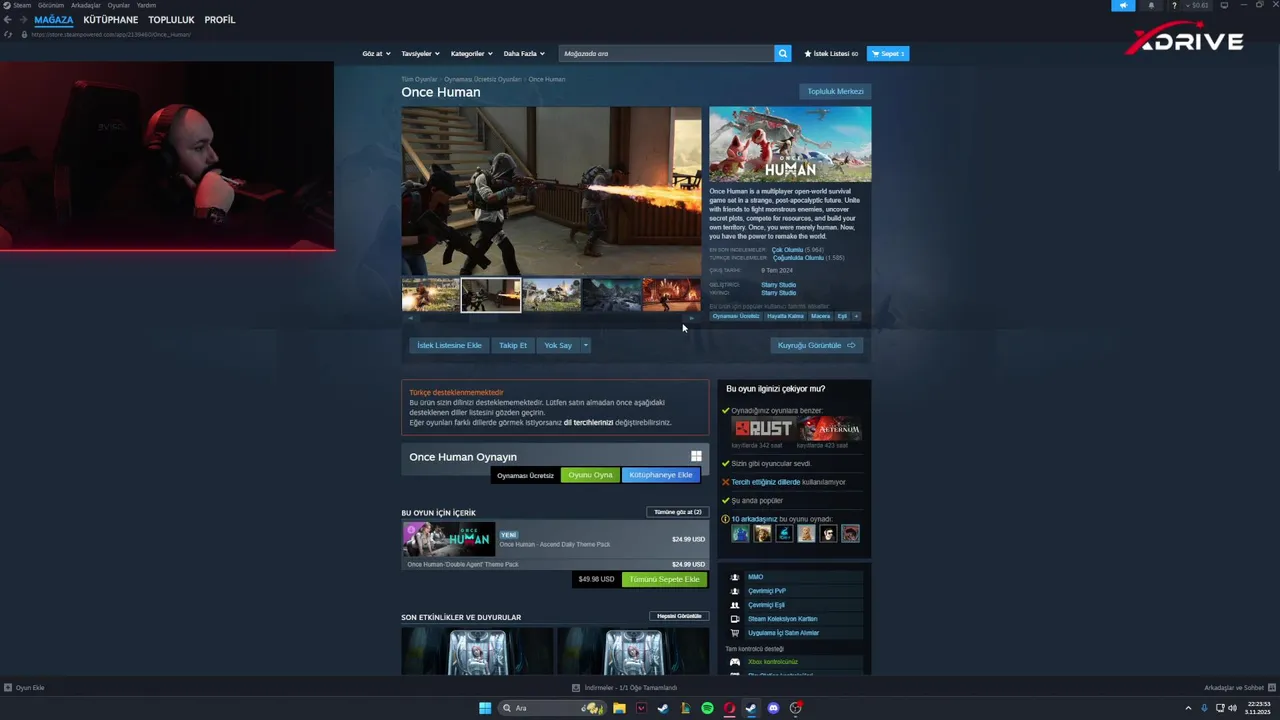This screenshot has width=1280, height=720.
Task: Click Steam Koleksiyon Kartları icon
Action: [735, 619]
